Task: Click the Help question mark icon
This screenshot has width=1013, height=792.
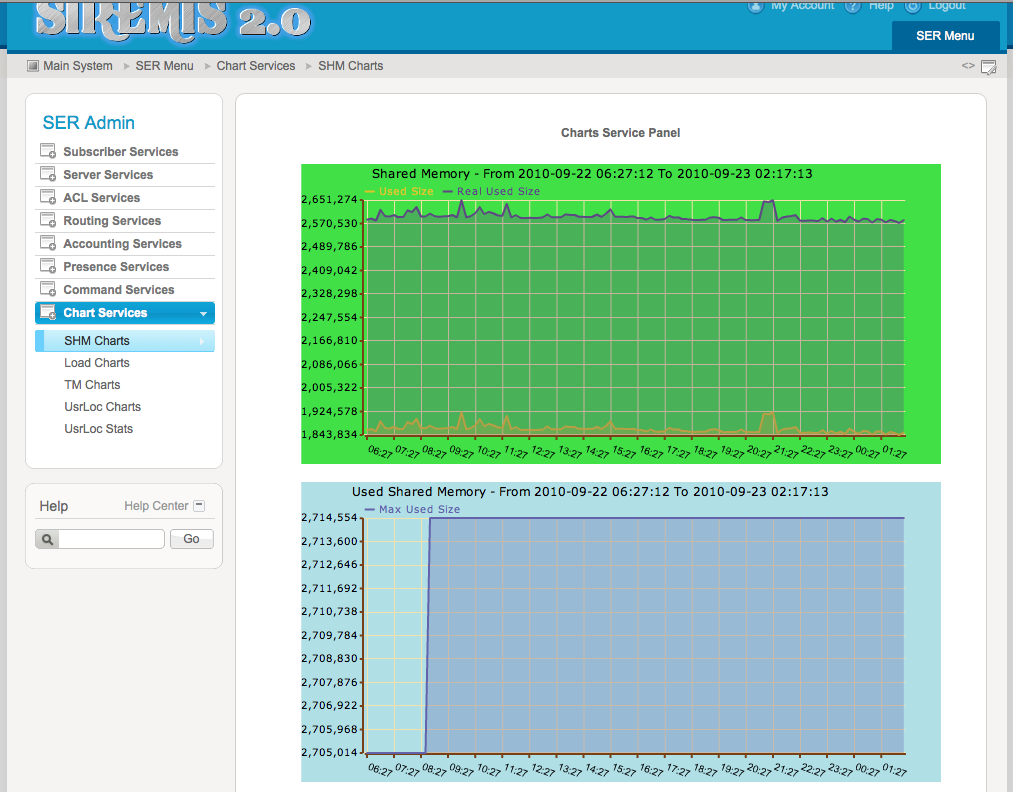Action: coord(852,6)
